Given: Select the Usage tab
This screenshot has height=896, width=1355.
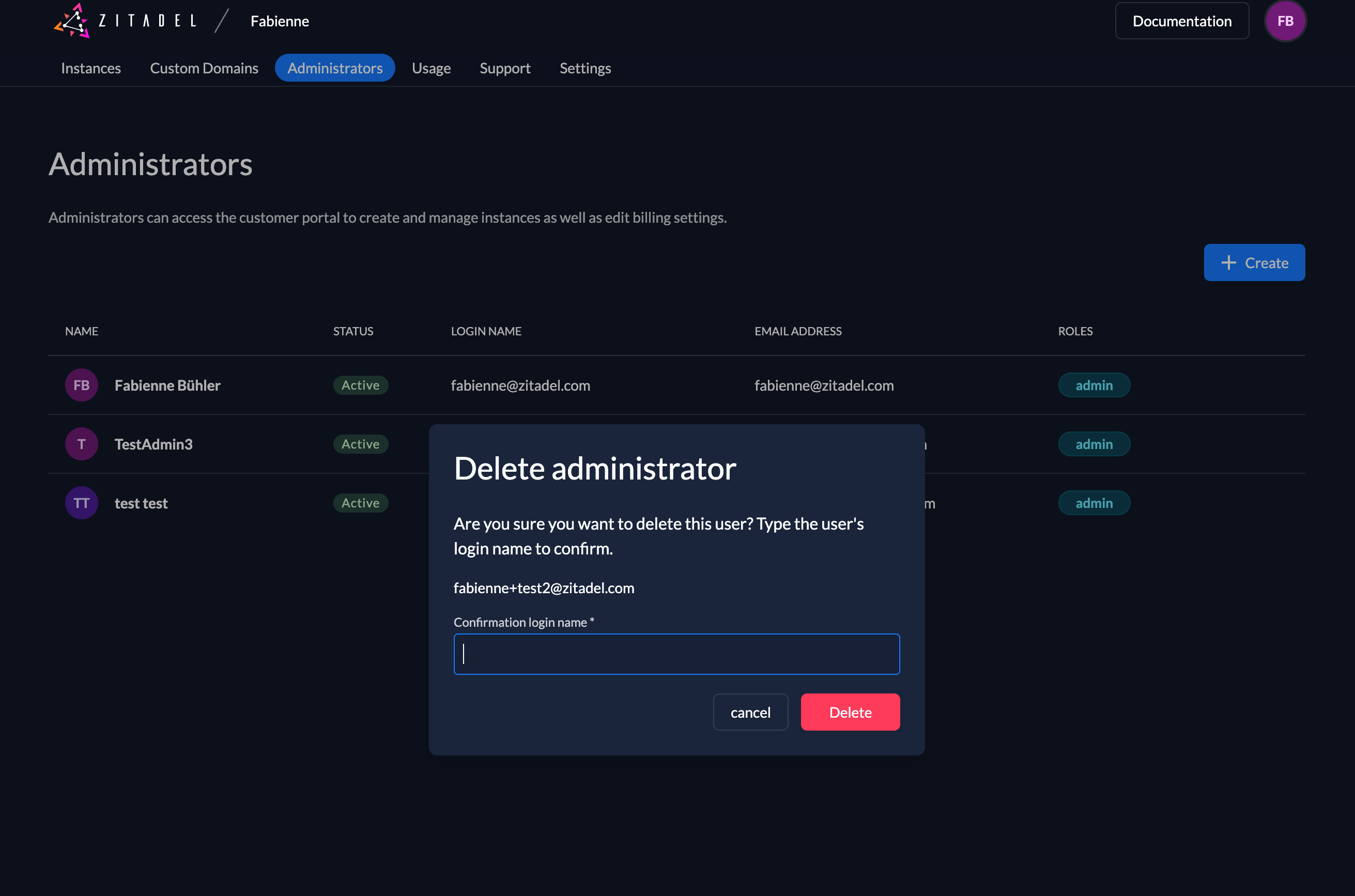Looking at the screenshot, I should click(x=431, y=67).
